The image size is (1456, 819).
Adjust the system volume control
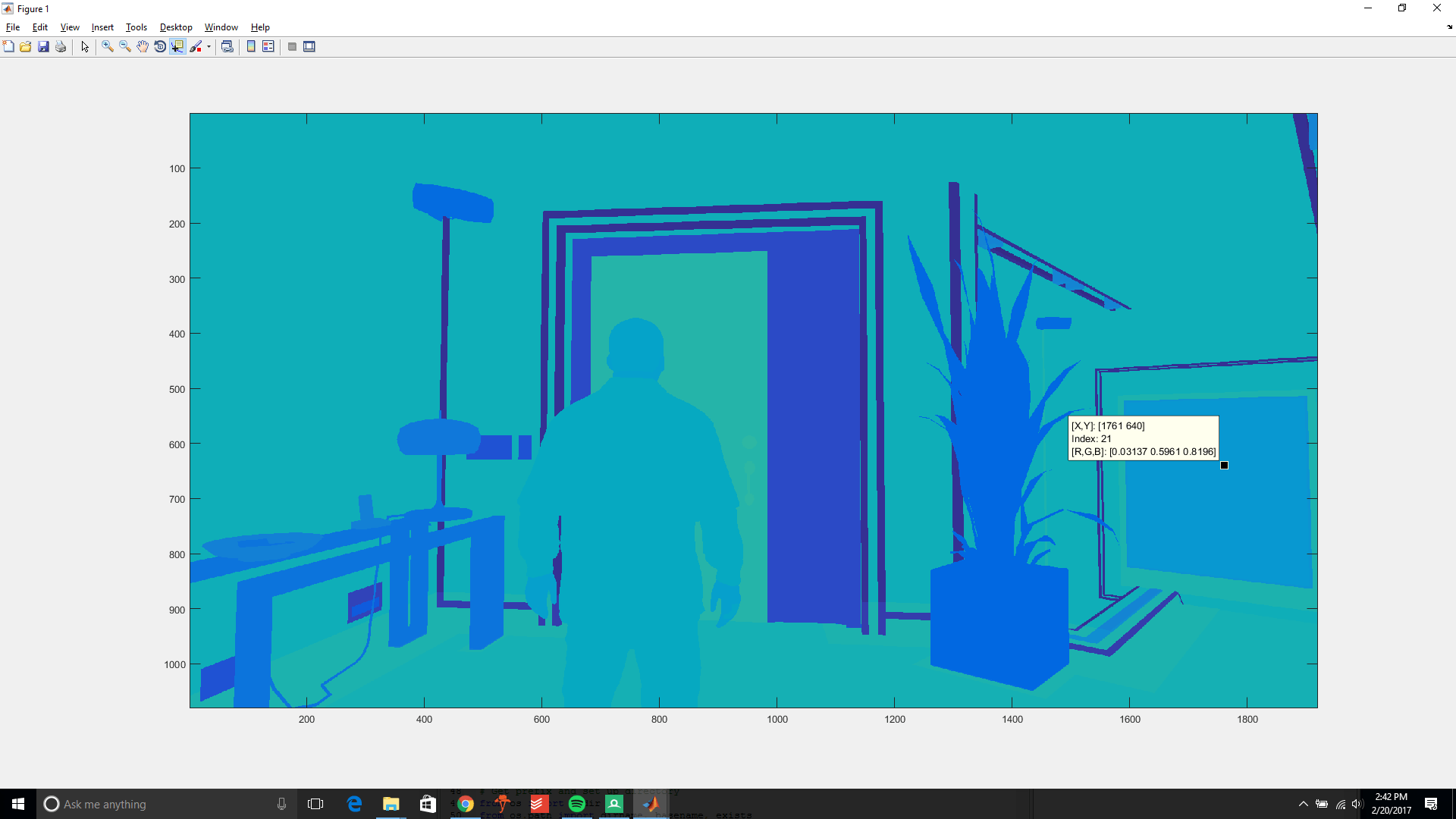1357,804
